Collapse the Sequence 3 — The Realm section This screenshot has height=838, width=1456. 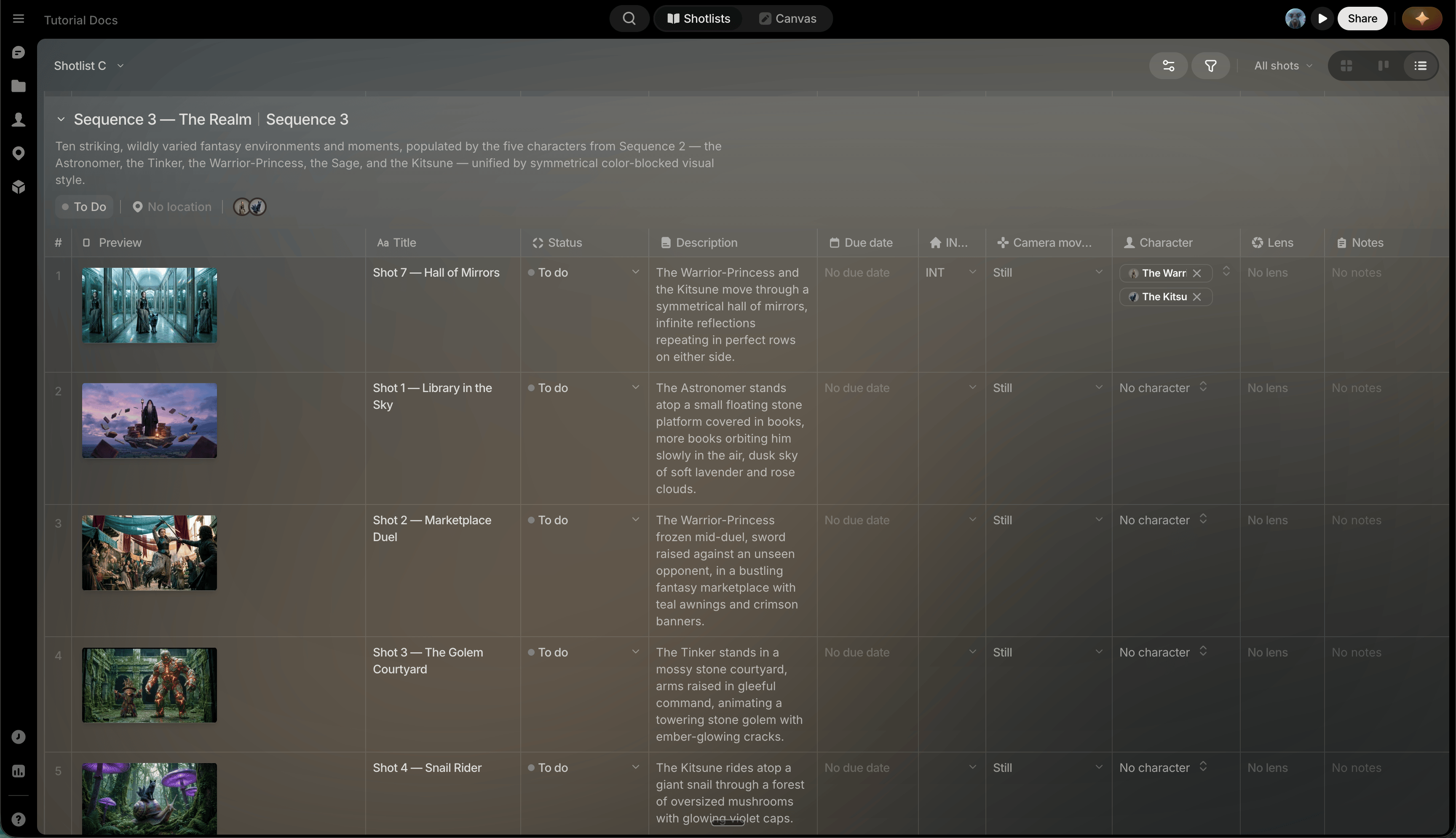pyautogui.click(x=60, y=119)
